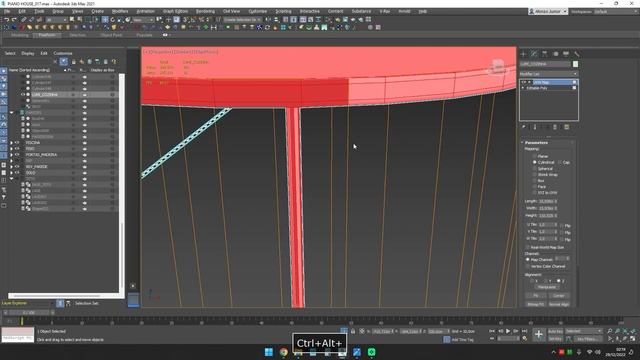Screen dimensions: 640x360
Task: Click Configure Modifier Sets icon
Action: coord(567,127)
